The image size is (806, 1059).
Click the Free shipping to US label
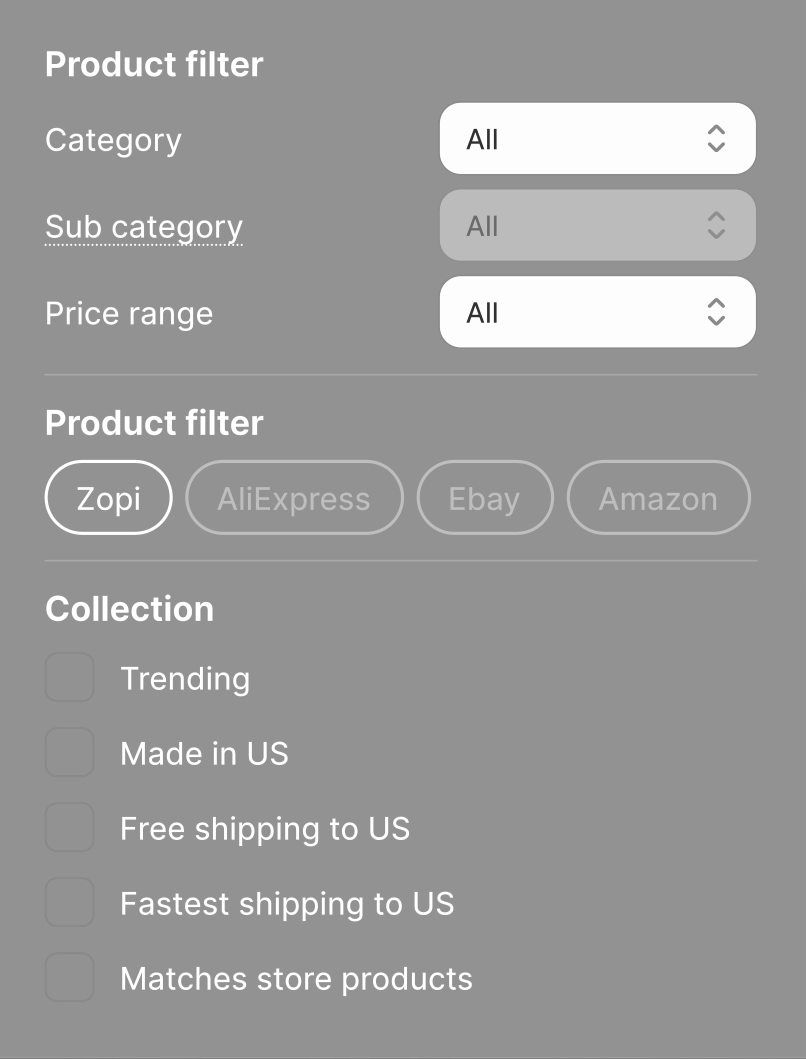click(265, 828)
